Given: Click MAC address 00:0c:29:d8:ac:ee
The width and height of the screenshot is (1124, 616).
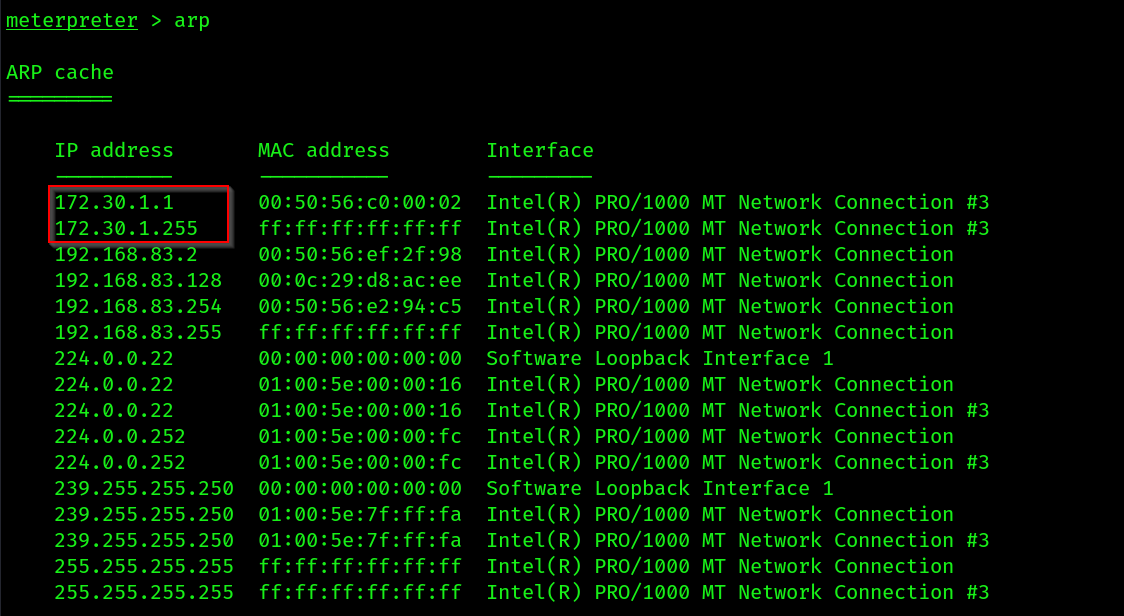Looking at the screenshot, I should coord(360,280).
